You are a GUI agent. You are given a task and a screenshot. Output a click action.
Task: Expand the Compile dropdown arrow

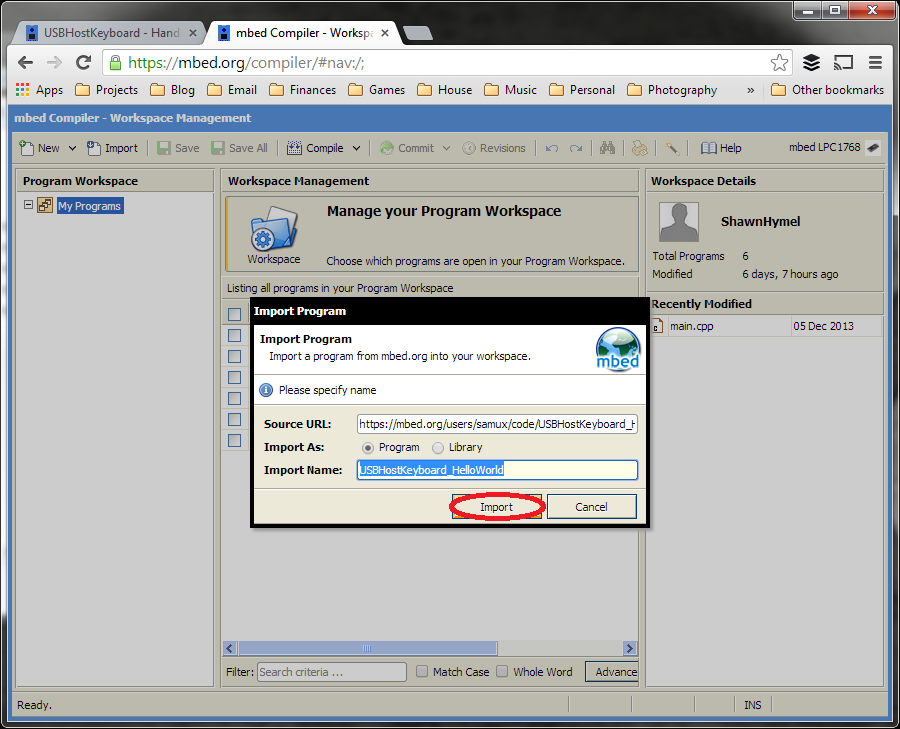pyautogui.click(x=356, y=148)
